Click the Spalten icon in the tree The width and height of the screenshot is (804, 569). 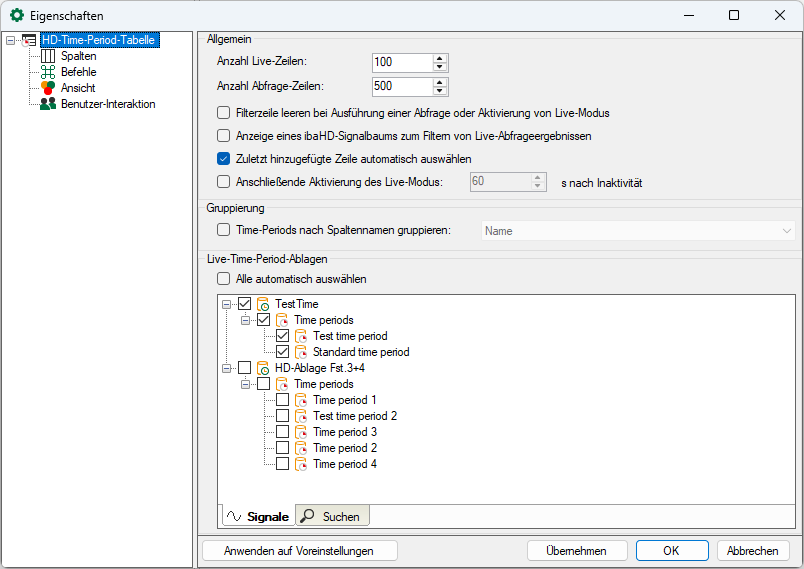pyautogui.click(x=47, y=56)
